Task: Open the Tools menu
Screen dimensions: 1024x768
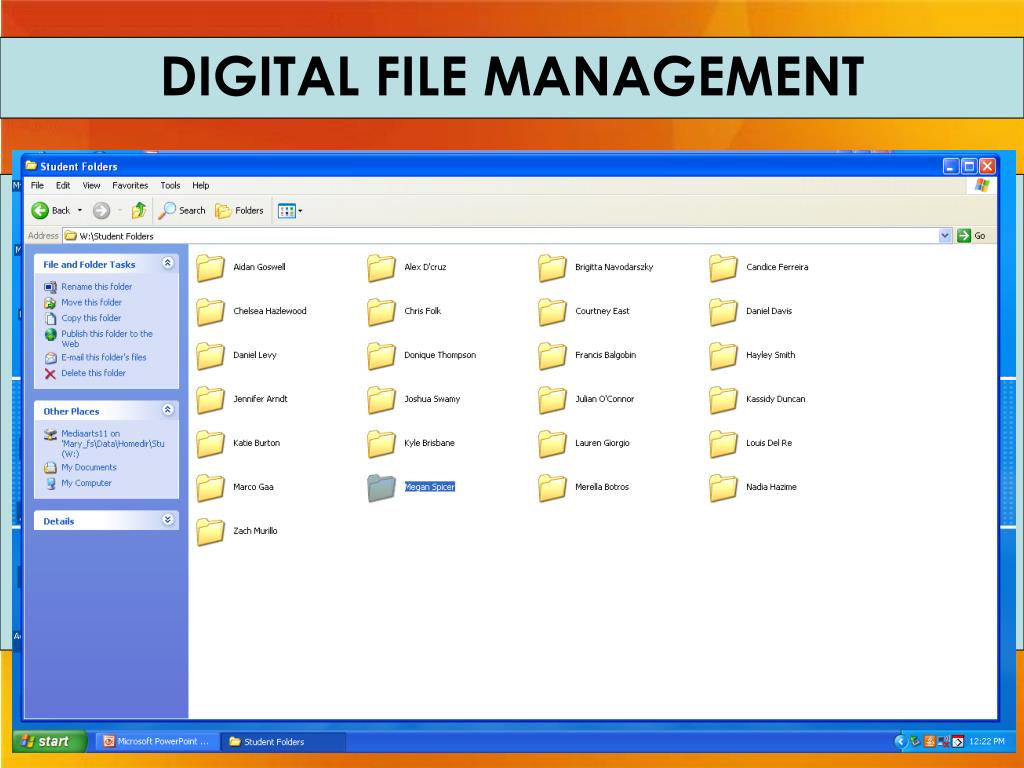Action: (170, 185)
